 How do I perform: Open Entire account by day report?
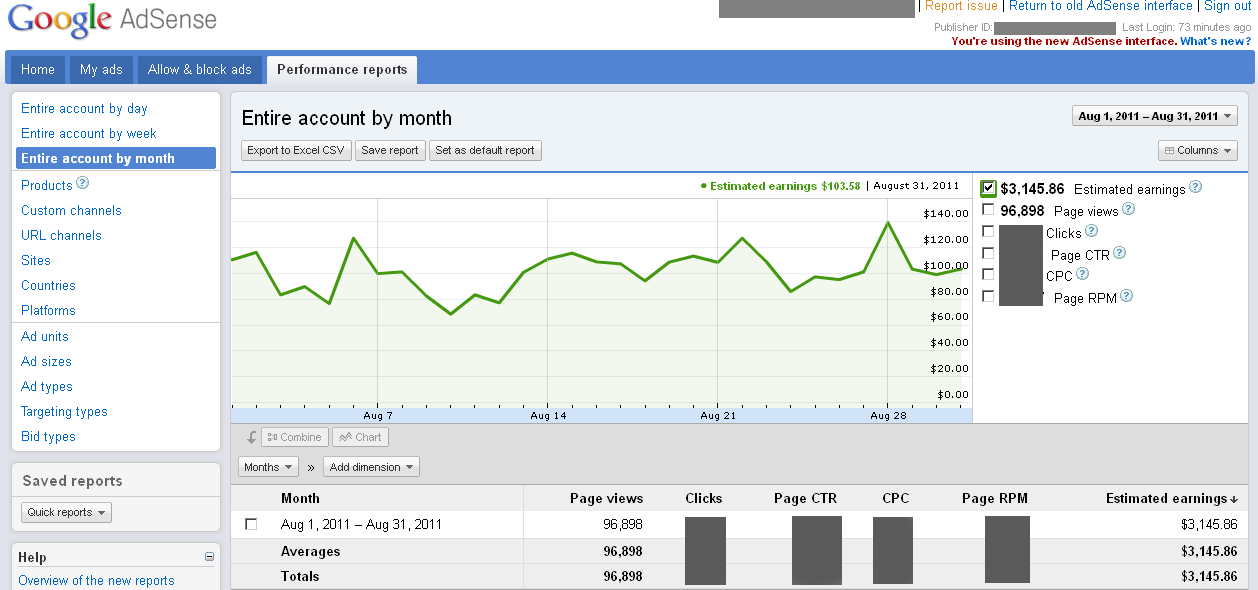pyautogui.click(x=84, y=108)
